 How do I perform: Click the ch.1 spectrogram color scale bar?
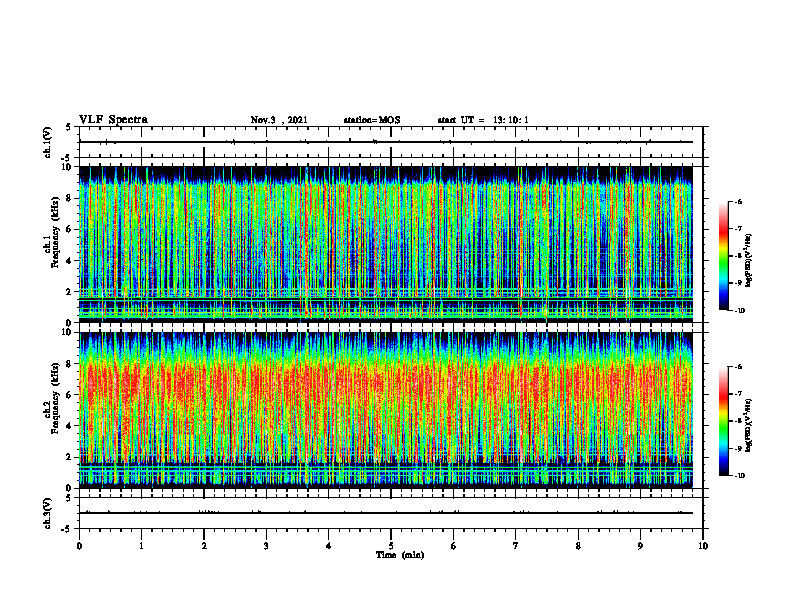point(723,256)
